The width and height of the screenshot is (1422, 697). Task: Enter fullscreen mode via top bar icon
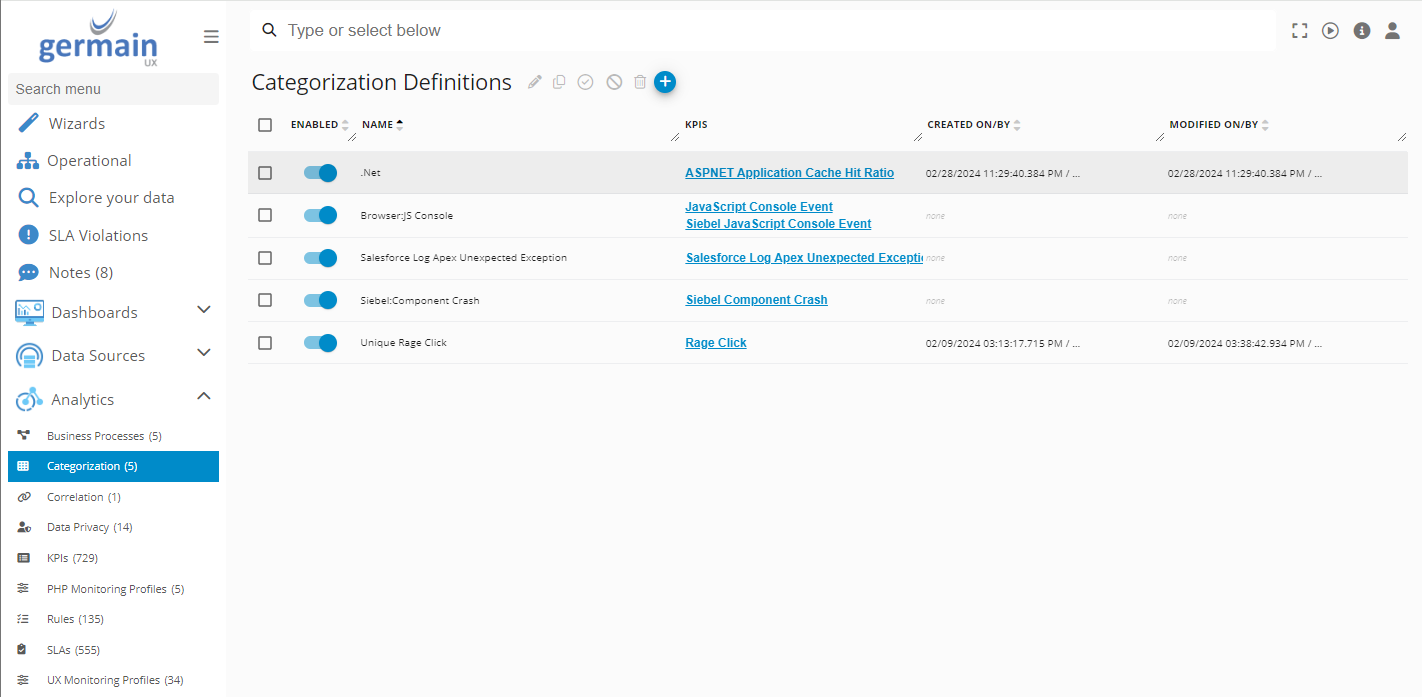click(x=1299, y=31)
